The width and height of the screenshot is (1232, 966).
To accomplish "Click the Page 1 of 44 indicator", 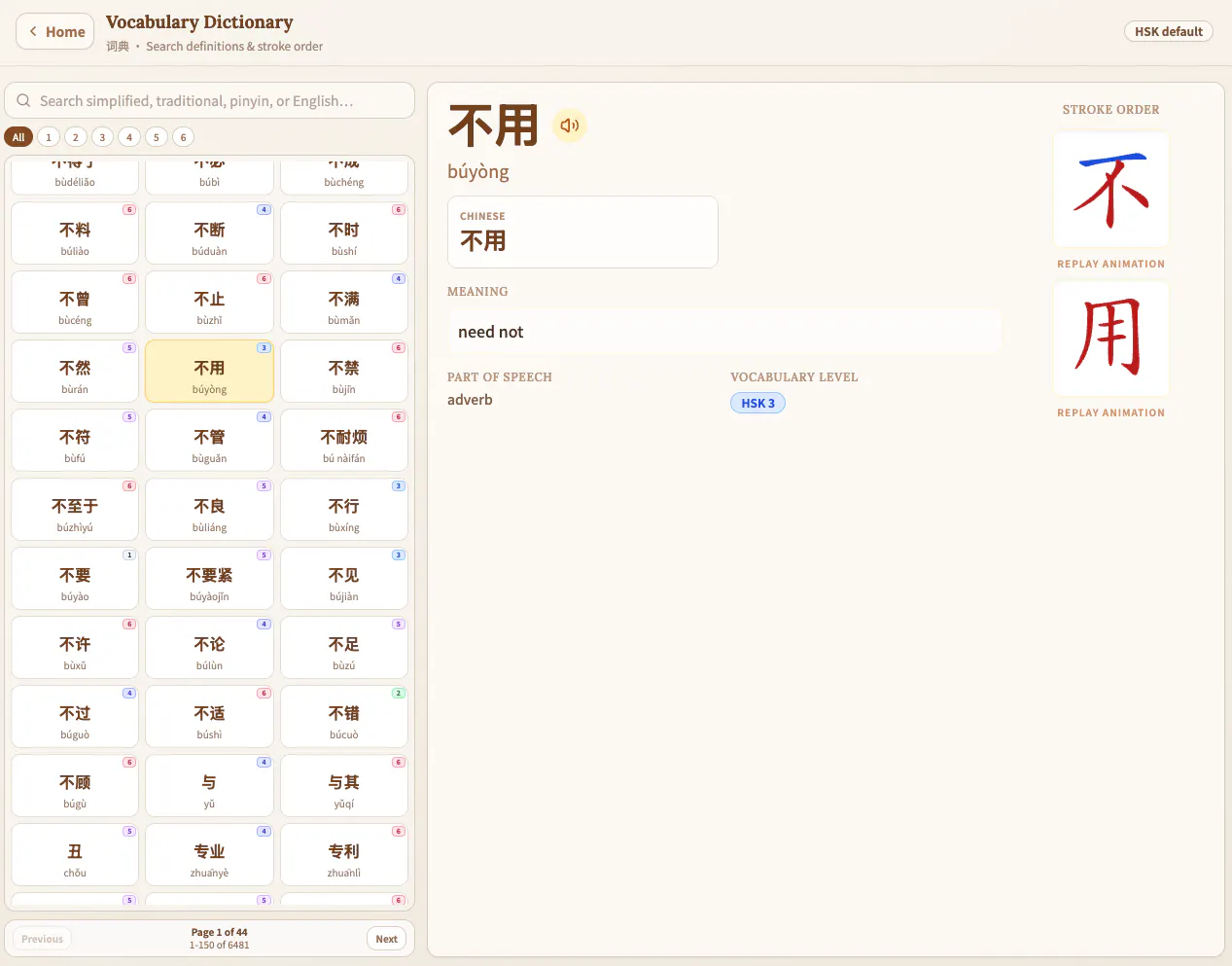I will [x=219, y=932].
